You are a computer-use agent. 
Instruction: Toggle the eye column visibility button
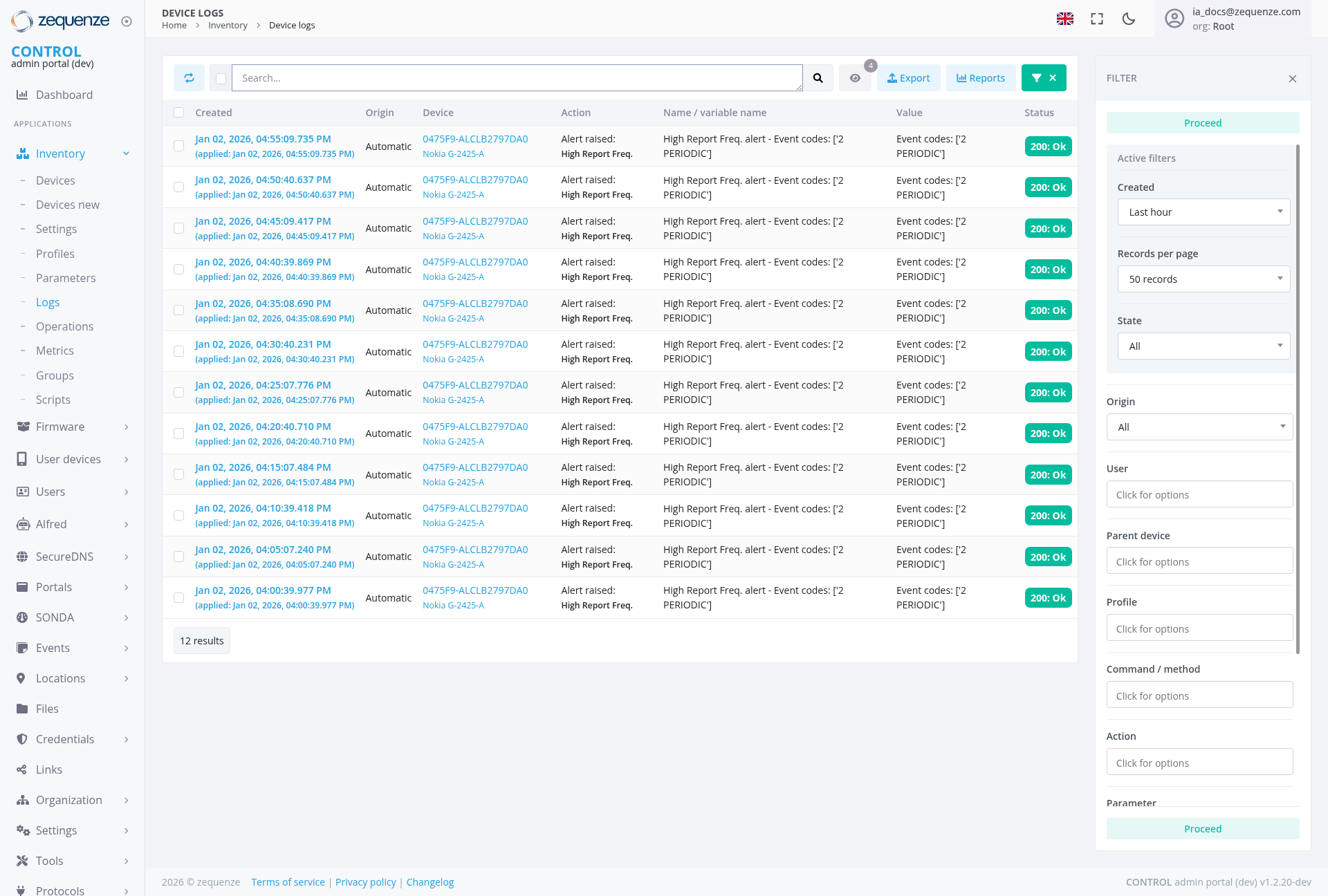855,78
